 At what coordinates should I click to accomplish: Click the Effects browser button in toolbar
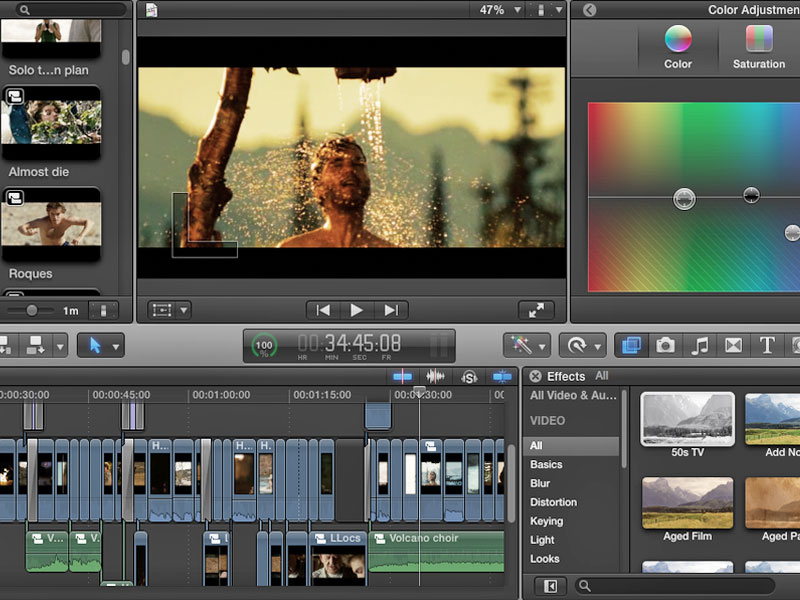click(x=631, y=346)
